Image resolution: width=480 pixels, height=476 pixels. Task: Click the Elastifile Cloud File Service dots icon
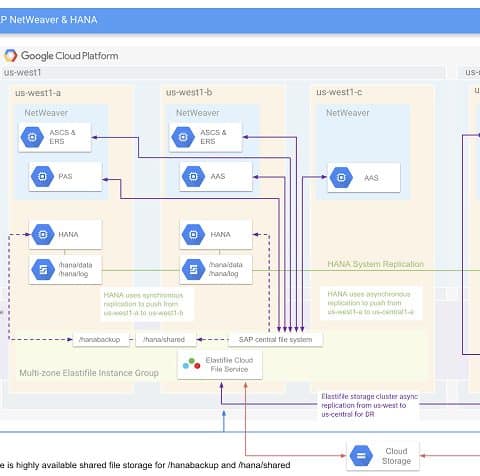tap(192, 364)
